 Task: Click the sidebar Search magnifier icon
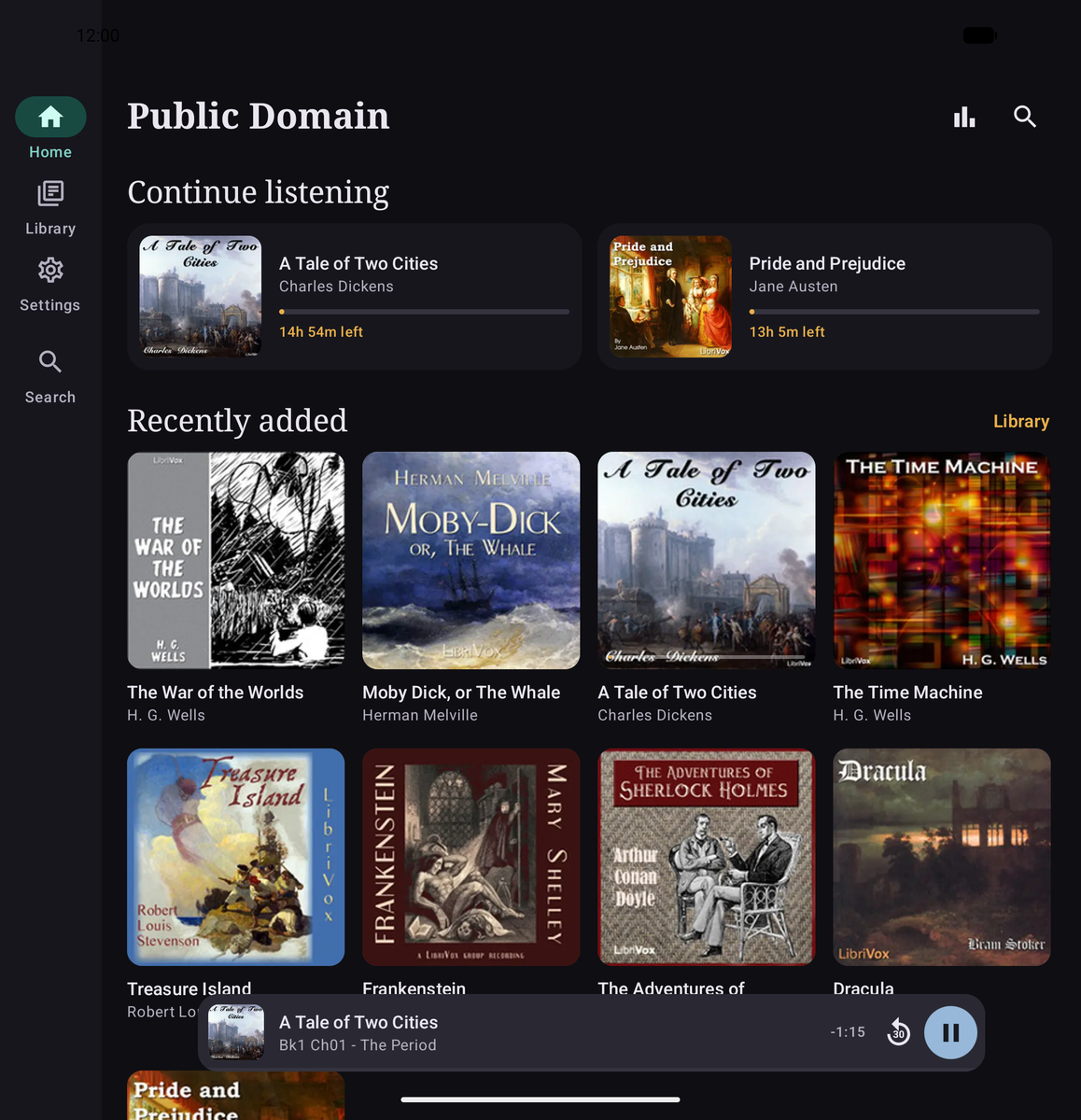click(50, 361)
